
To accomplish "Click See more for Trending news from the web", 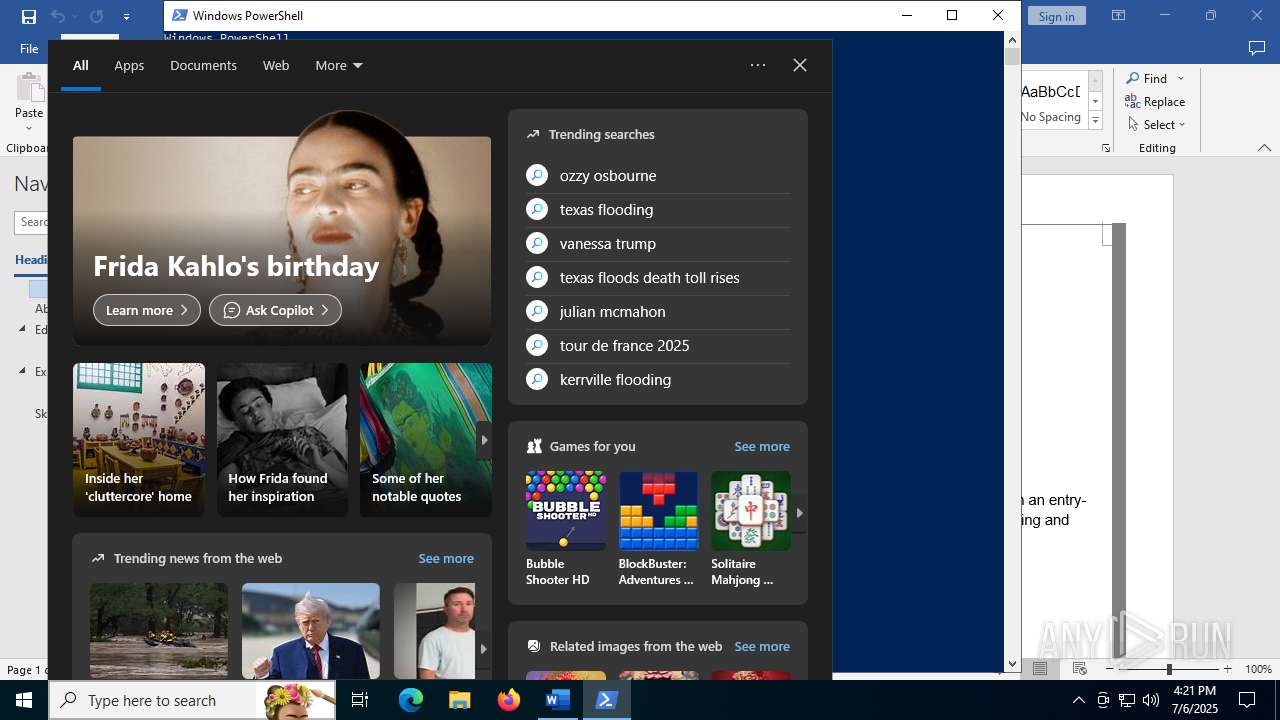I will click(x=446, y=558).
